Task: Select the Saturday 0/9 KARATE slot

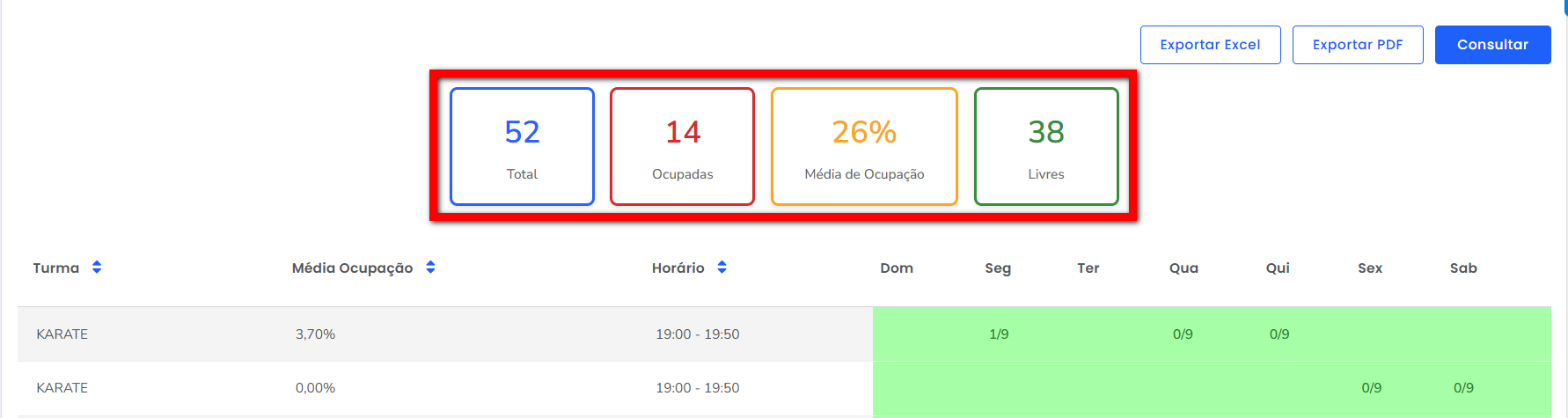Action: pyautogui.click(x=1463, y=388)
